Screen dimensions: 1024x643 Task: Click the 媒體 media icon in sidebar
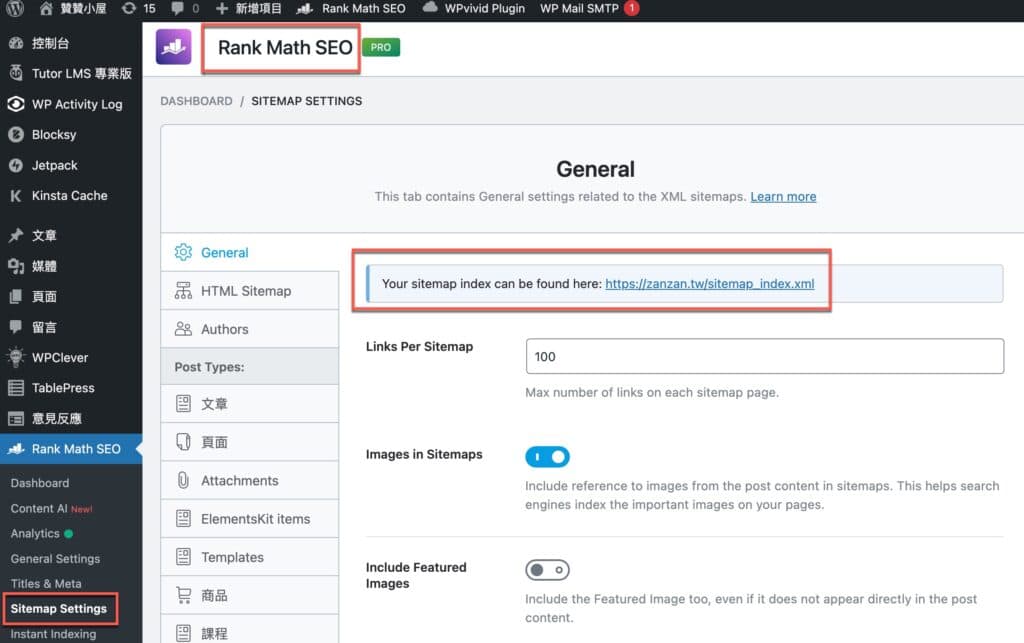coord(16,266)
